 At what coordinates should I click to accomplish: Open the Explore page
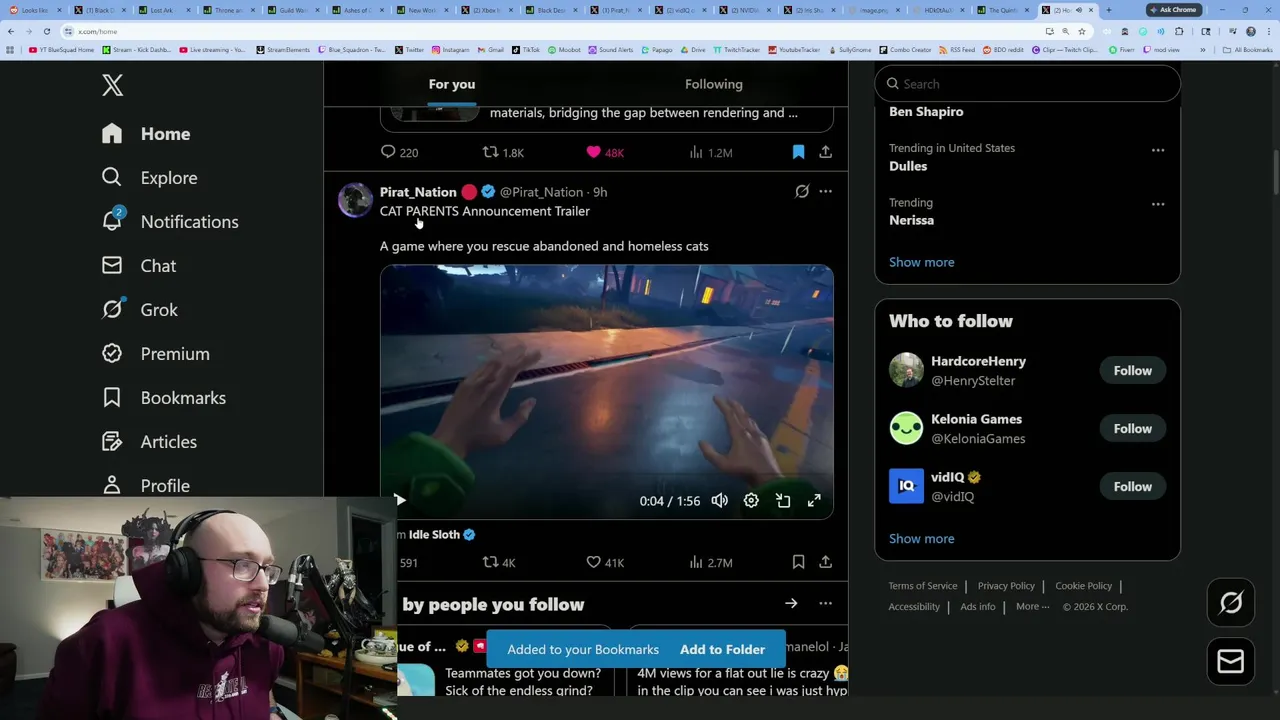pyautogui.click(x=149, y=178)
